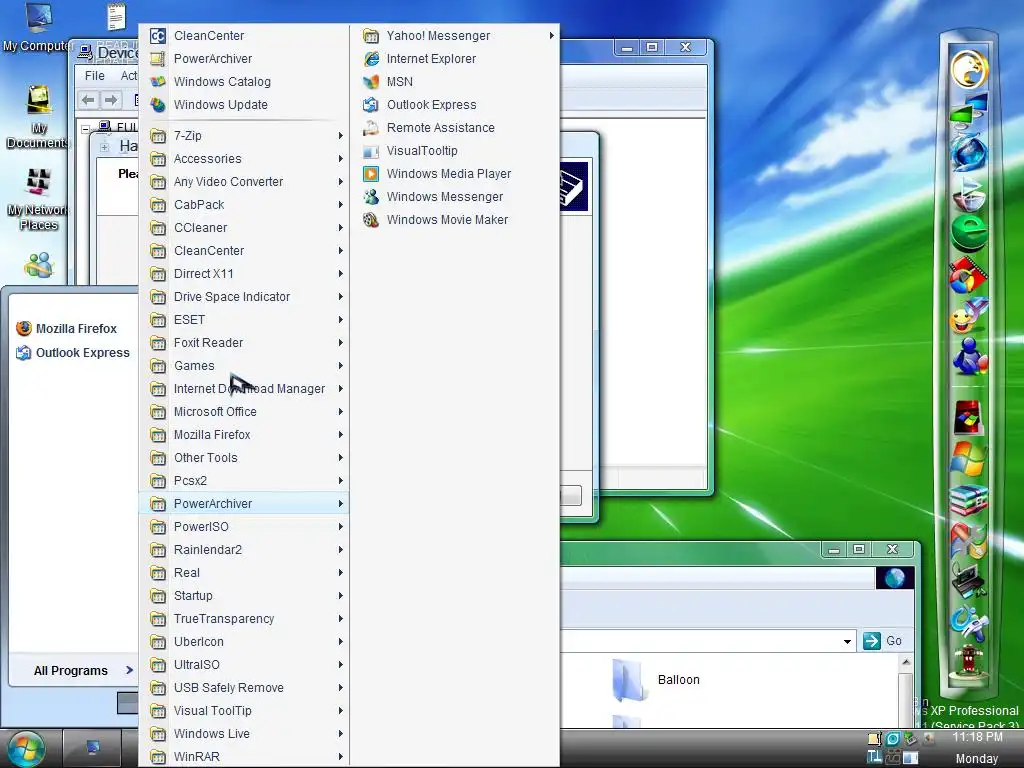1024x768 pixels.
Task: Launch VisualTooltip
Action: coord(456,151)
